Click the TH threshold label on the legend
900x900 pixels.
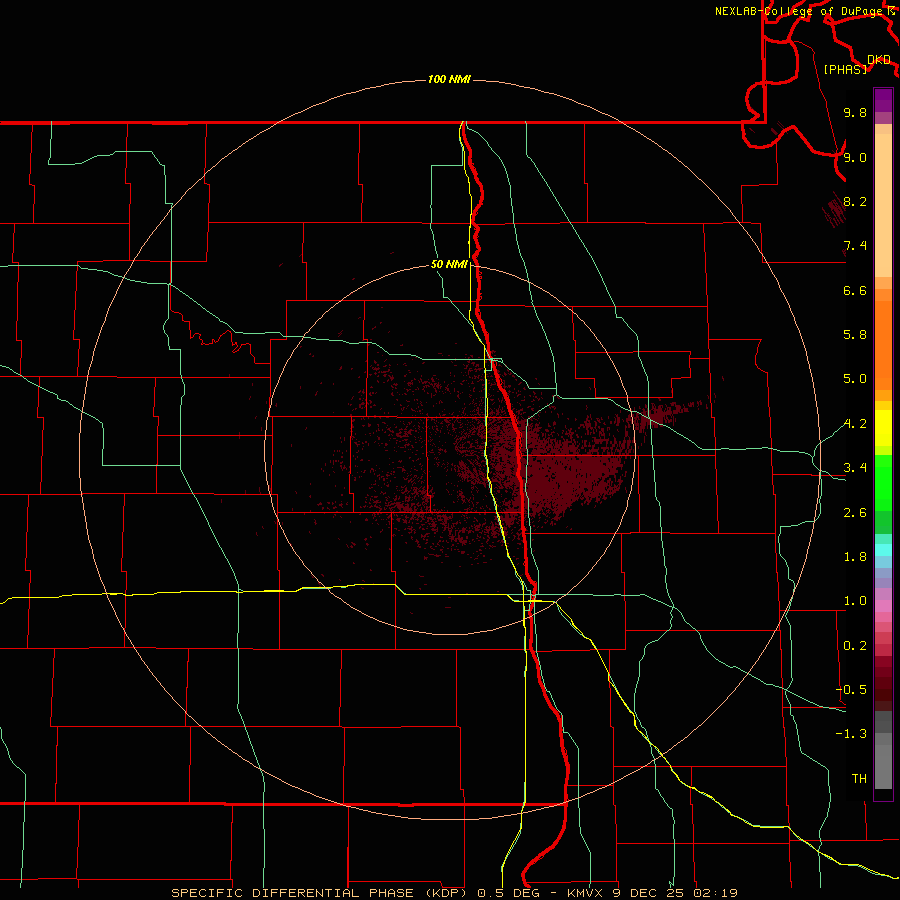(x=859, y=778)
